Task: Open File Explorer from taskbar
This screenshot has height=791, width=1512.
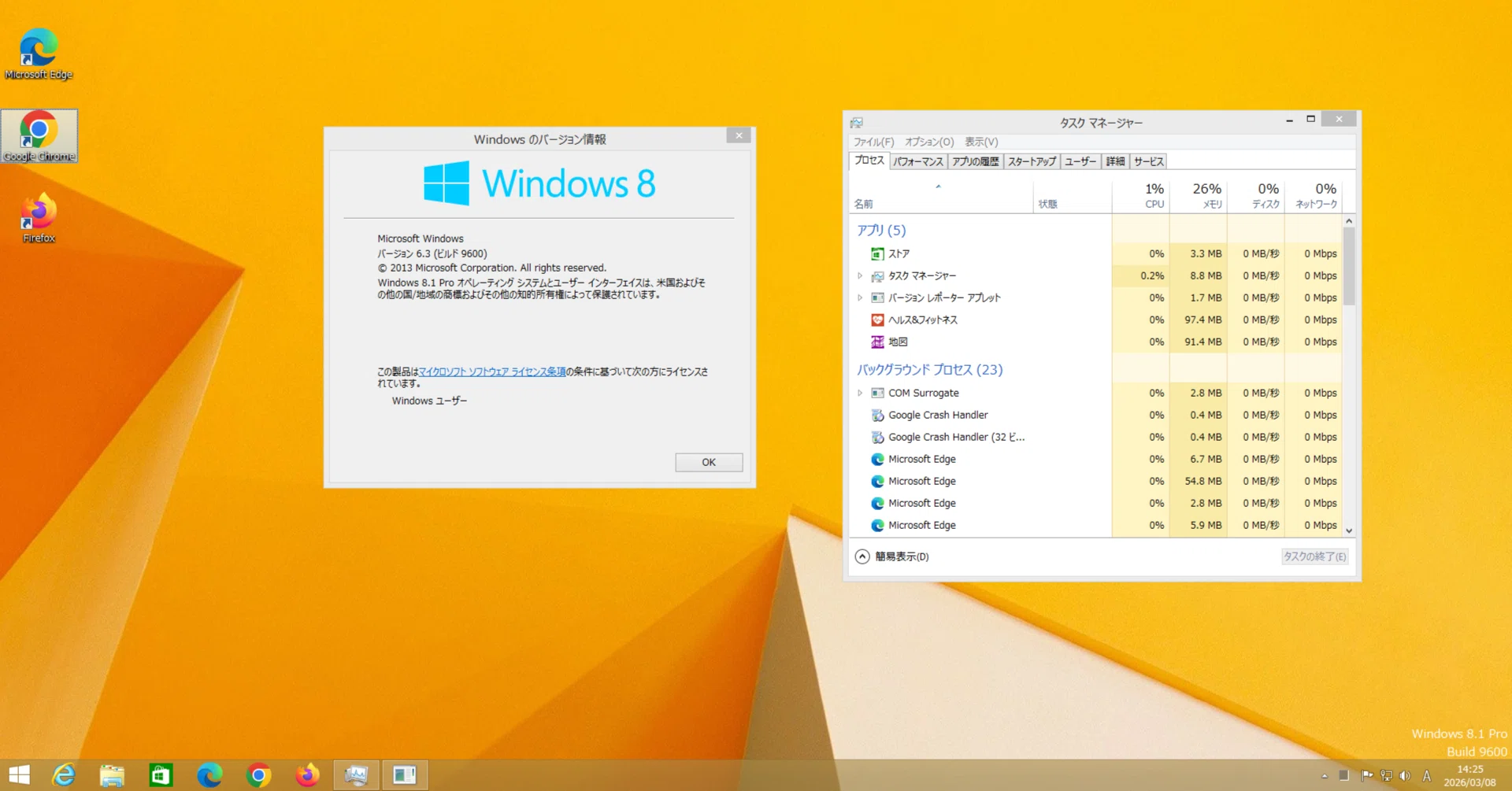Action: coord(112,775)
